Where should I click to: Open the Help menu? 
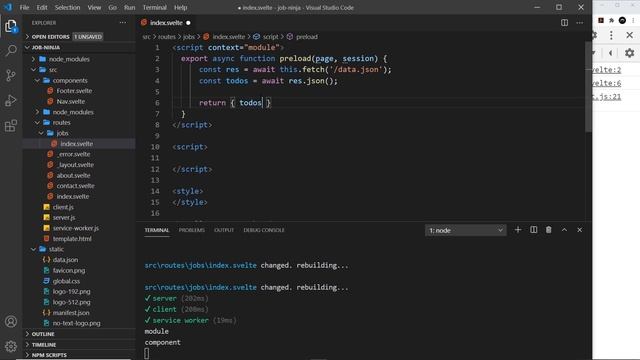click(180, 7)
